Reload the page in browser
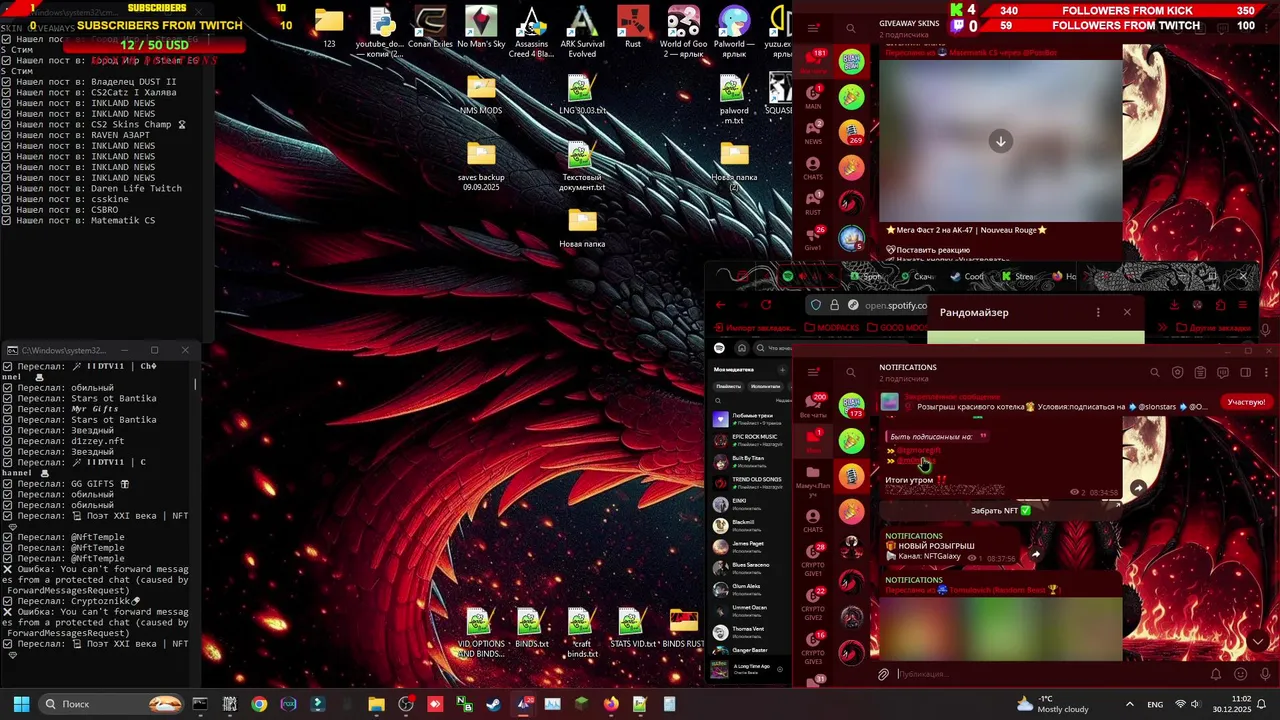 point(766,305)
